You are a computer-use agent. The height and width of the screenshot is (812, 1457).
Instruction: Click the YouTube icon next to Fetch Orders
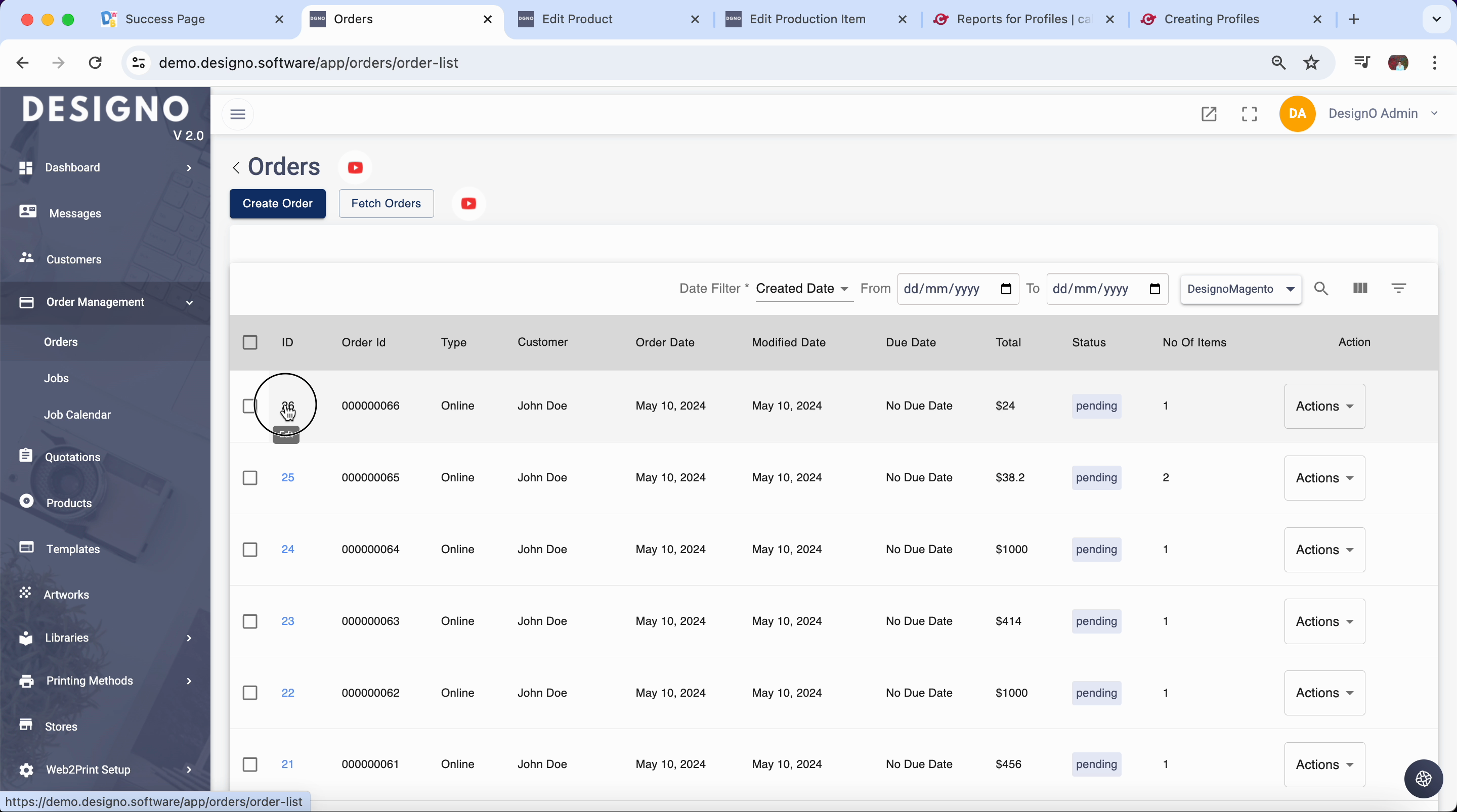468,204
